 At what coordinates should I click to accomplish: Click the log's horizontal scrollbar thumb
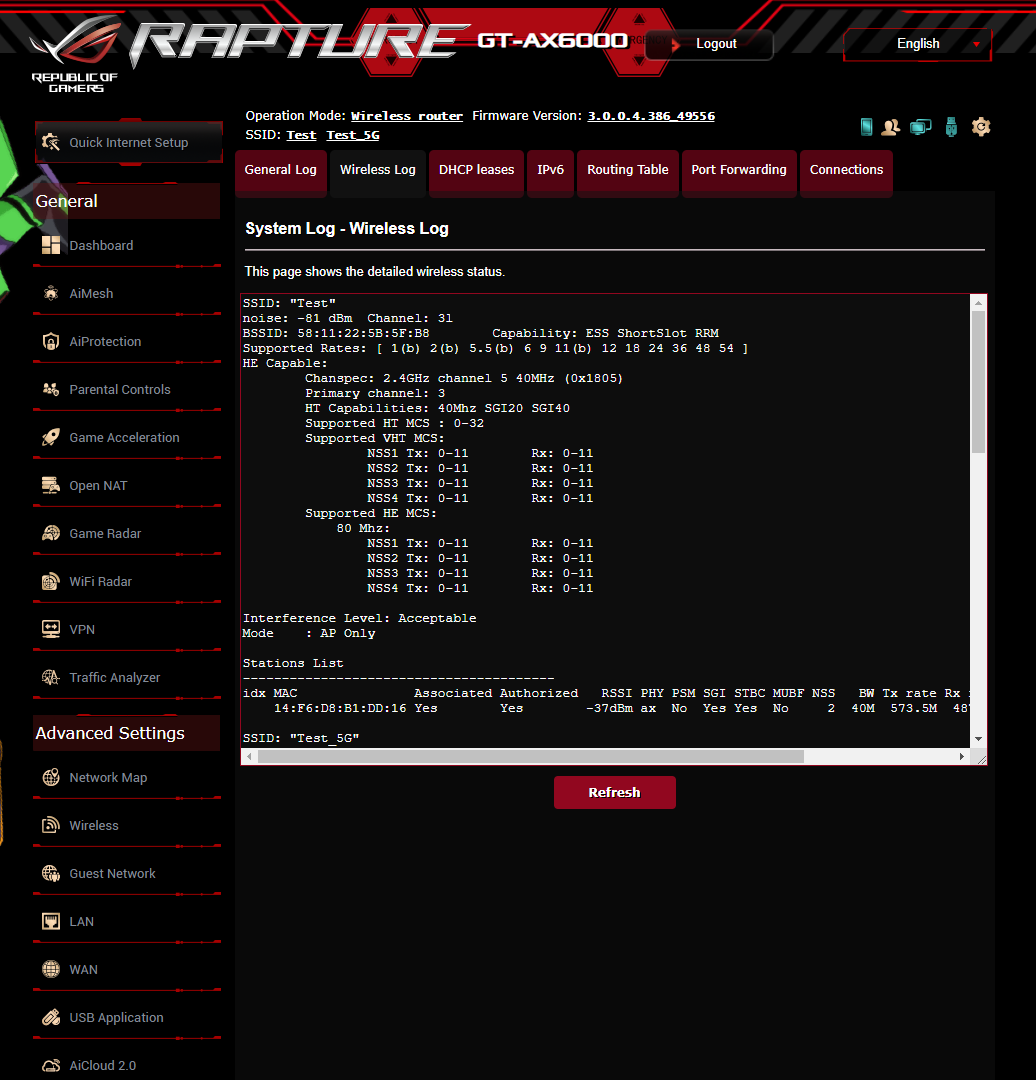pyautogui.click(x=530, y=756)
